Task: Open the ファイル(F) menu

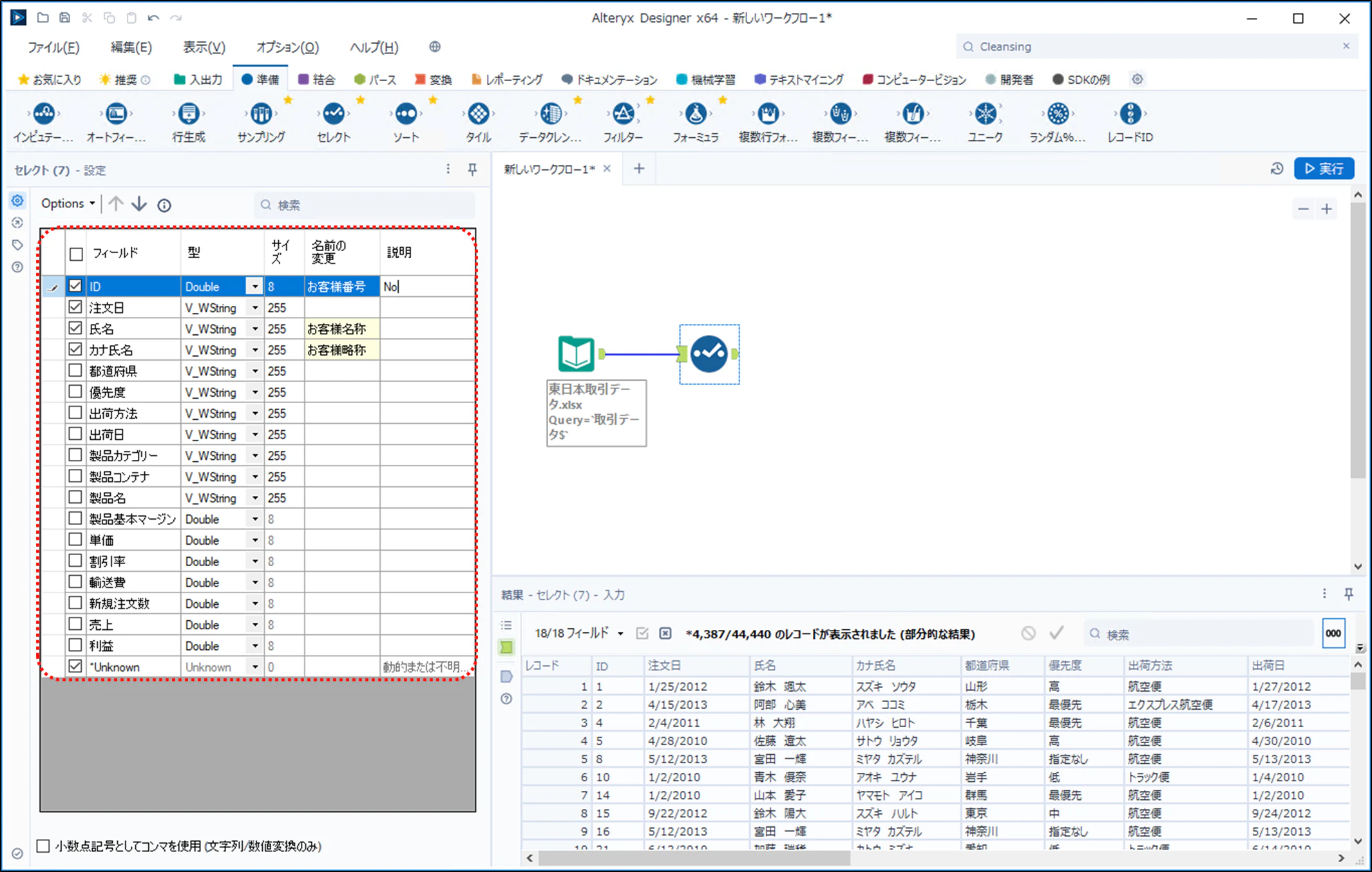Action: 53,47
